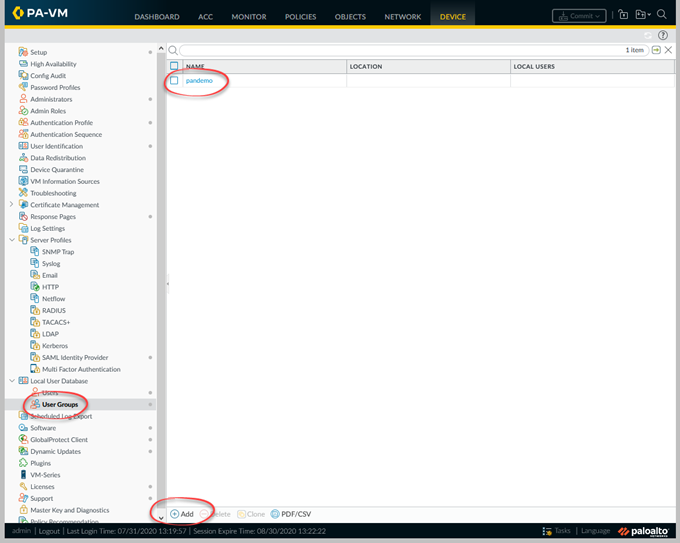Switch to the POLICIES tab
This screenshot has height=543, width=680.
point(300,17)
